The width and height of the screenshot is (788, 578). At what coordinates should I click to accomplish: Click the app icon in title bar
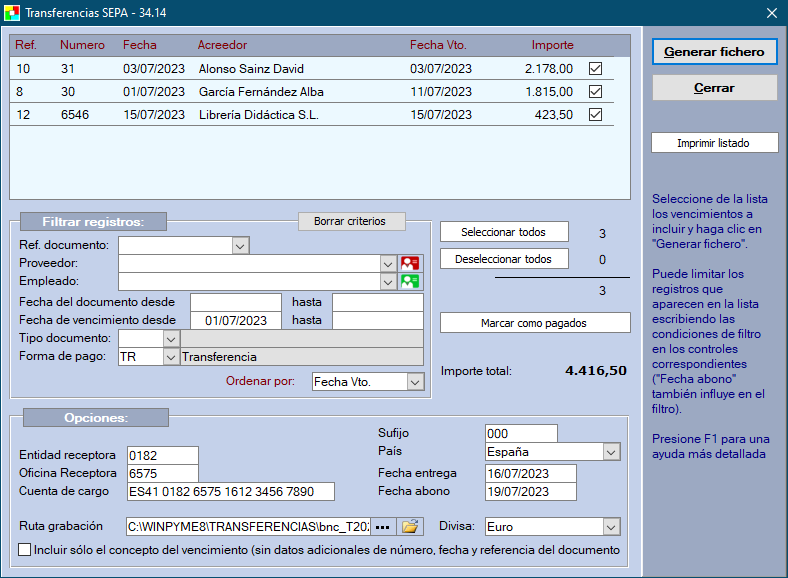[x=12, y=13]
